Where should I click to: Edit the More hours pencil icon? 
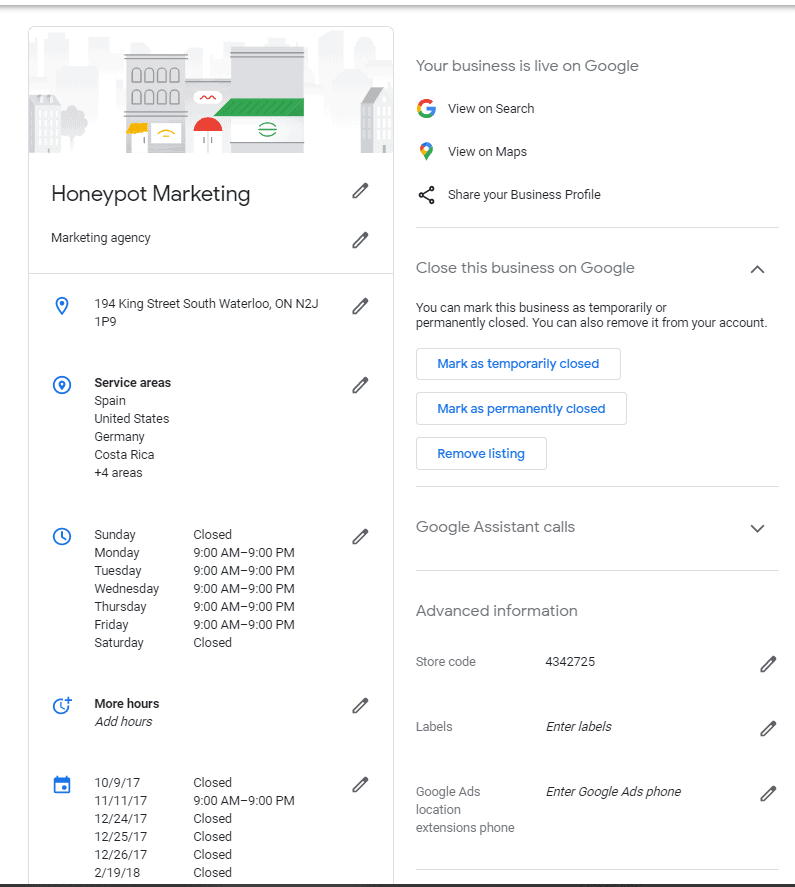[x=360, y=705]
